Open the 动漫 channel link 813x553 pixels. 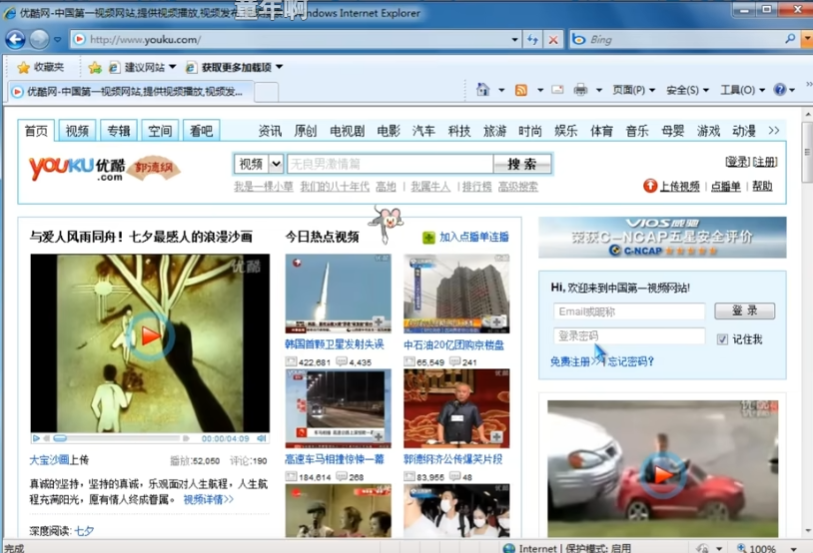coord(744,131)
